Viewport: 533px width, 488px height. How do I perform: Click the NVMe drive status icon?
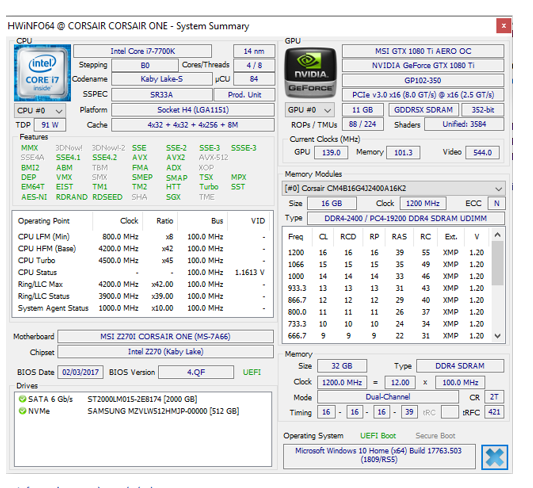22,411
